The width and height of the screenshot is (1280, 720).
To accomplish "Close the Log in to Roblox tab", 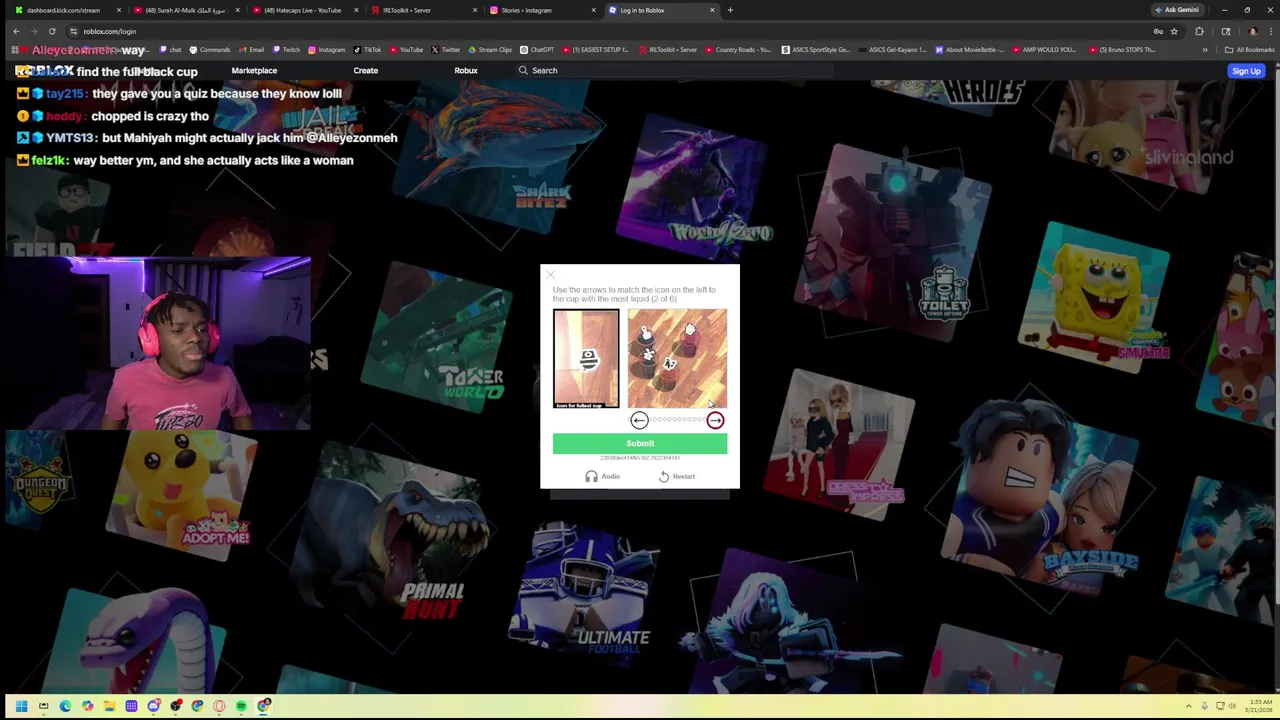I will pyautogui.click(x=712, y=10).
